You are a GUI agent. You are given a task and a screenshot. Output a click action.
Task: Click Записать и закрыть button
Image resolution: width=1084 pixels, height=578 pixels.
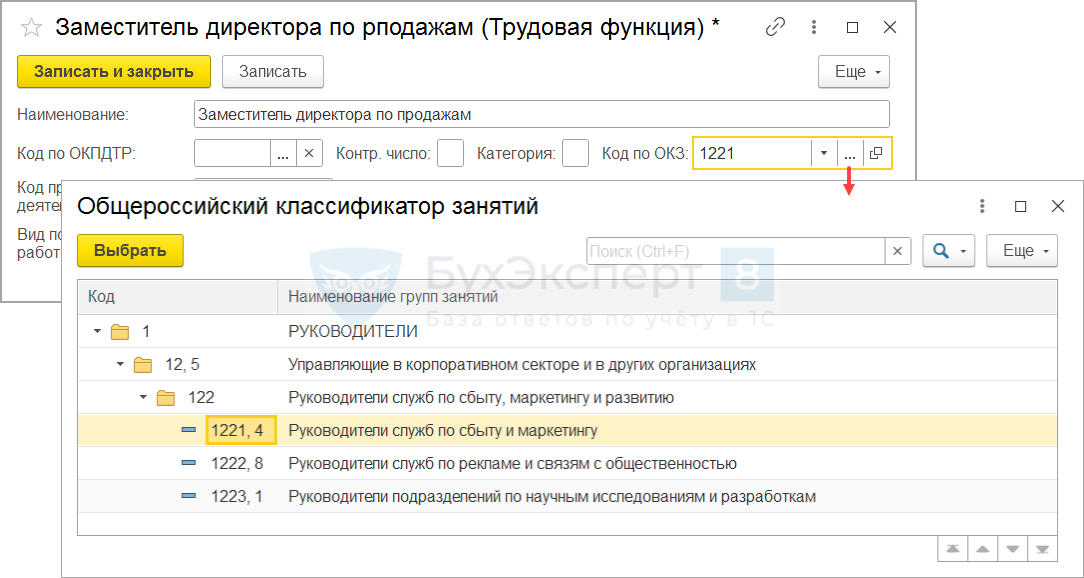(114, 72)
